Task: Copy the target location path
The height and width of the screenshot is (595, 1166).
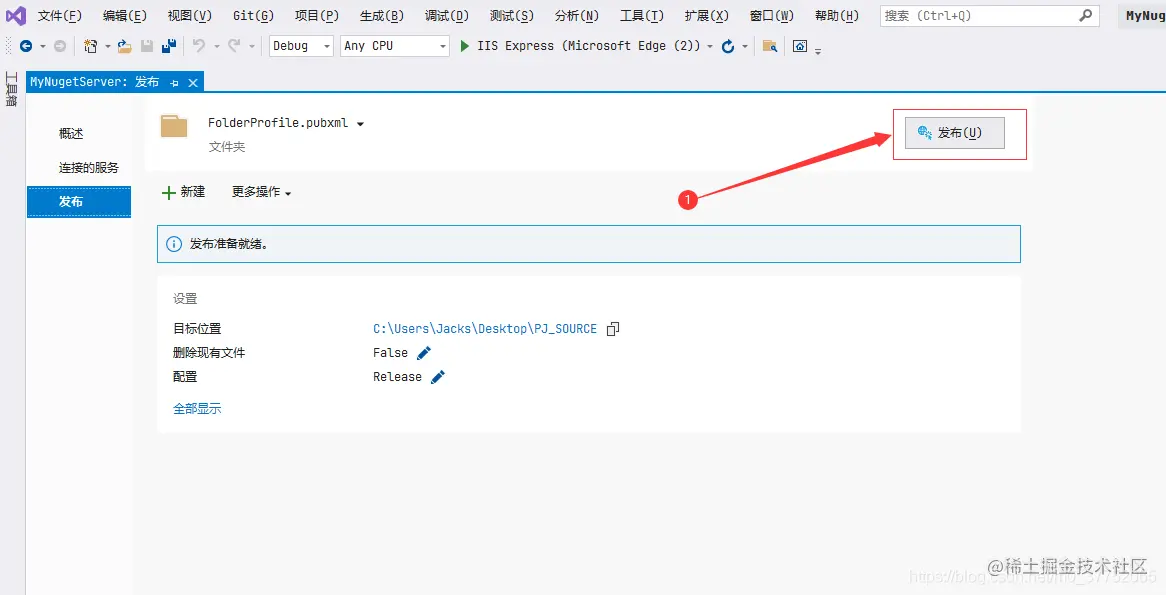Action: 613,329
